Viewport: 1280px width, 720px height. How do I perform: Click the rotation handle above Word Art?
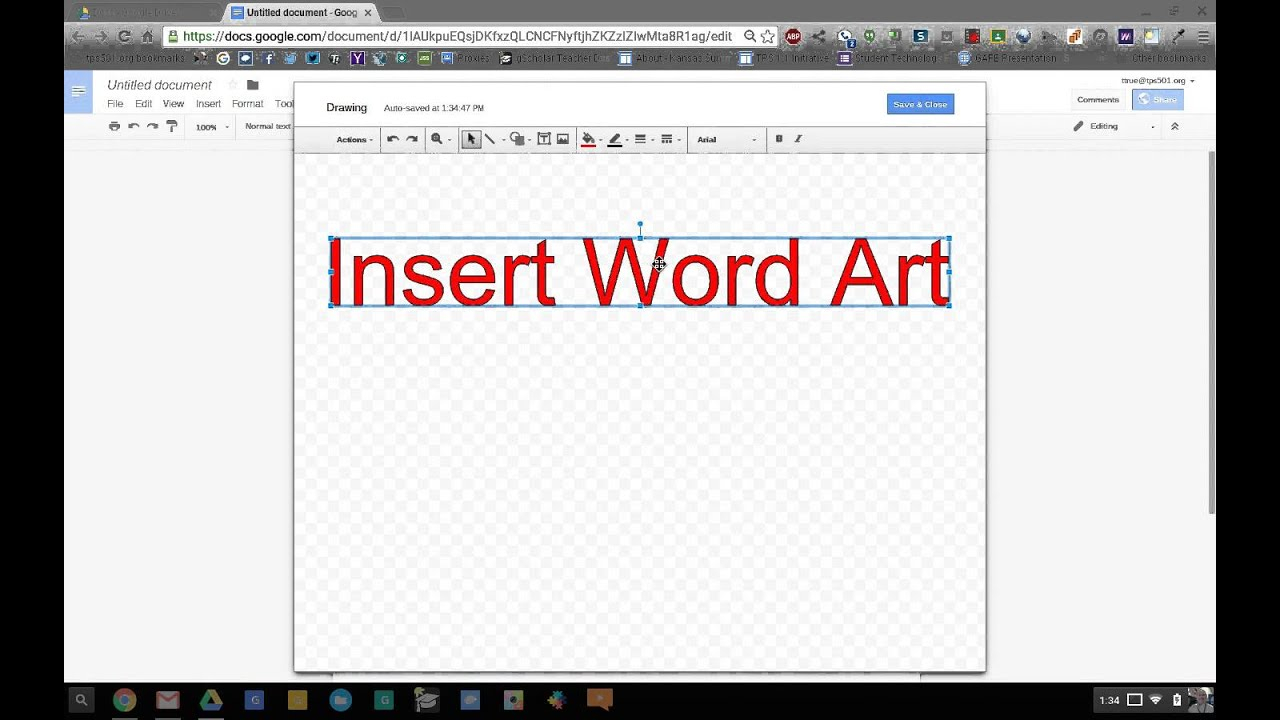640,225
